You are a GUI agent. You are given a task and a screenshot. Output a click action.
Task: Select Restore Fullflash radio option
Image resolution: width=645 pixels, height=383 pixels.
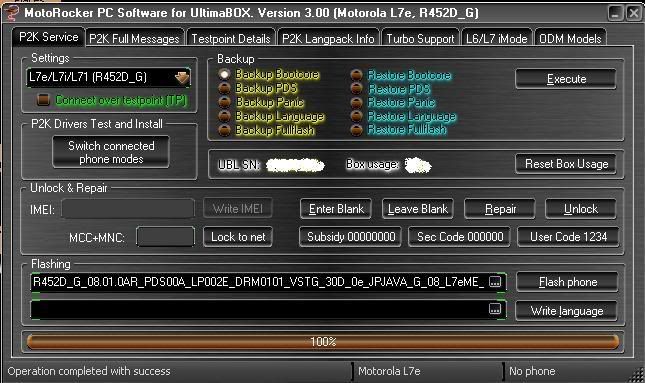click(x=356, y=130)
